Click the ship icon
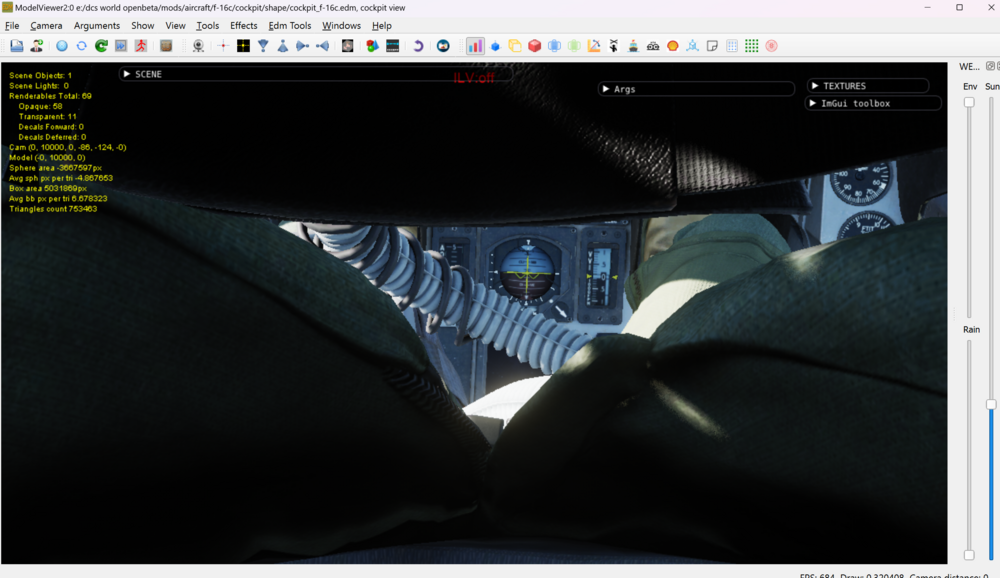The image size is (1000, 578). (633, 46)
